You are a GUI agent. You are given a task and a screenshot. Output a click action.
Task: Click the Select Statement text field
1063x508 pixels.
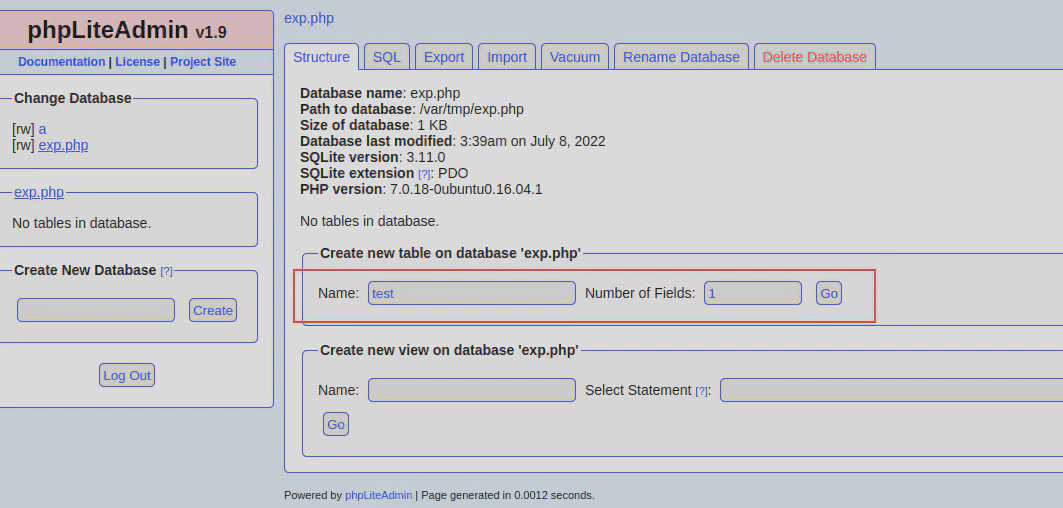tap(890, 390)
